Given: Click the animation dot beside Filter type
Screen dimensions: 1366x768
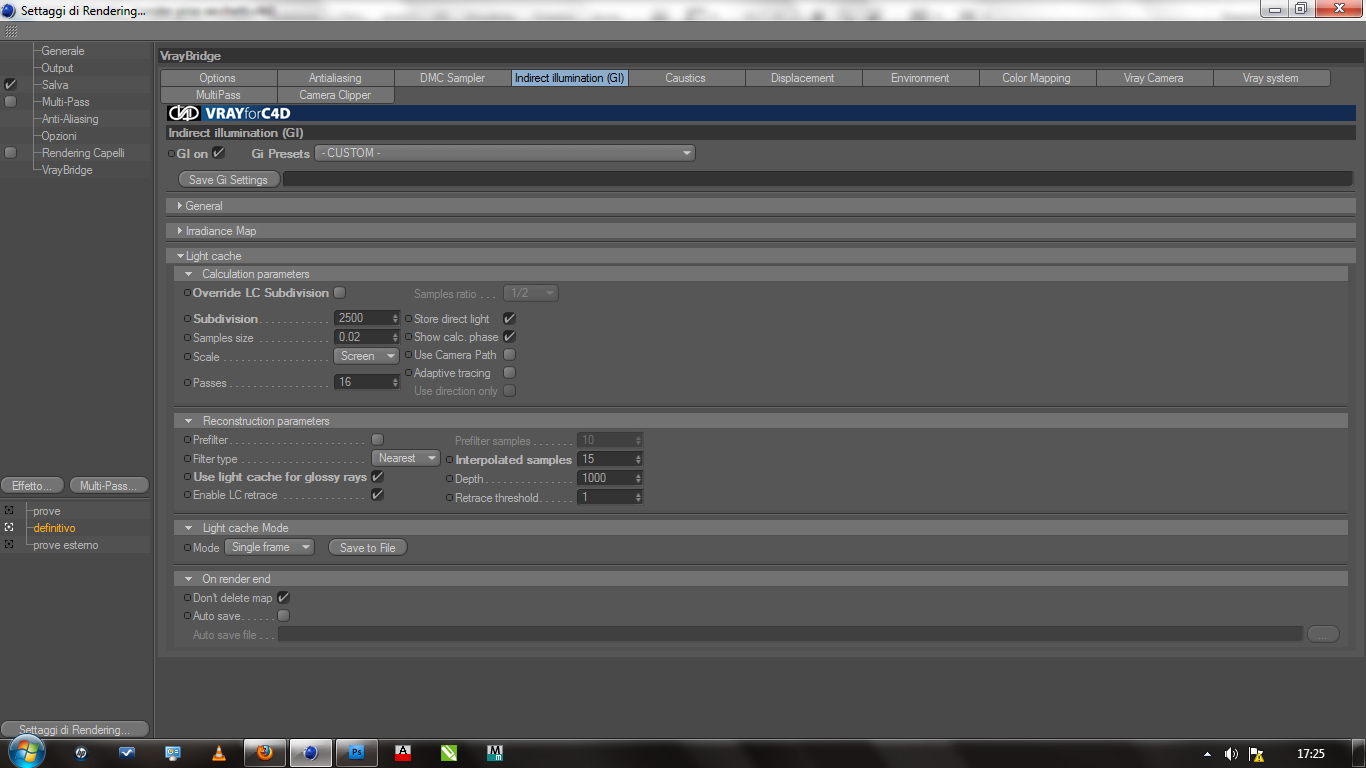Looking at the screenshot, I should coord(187,459).
